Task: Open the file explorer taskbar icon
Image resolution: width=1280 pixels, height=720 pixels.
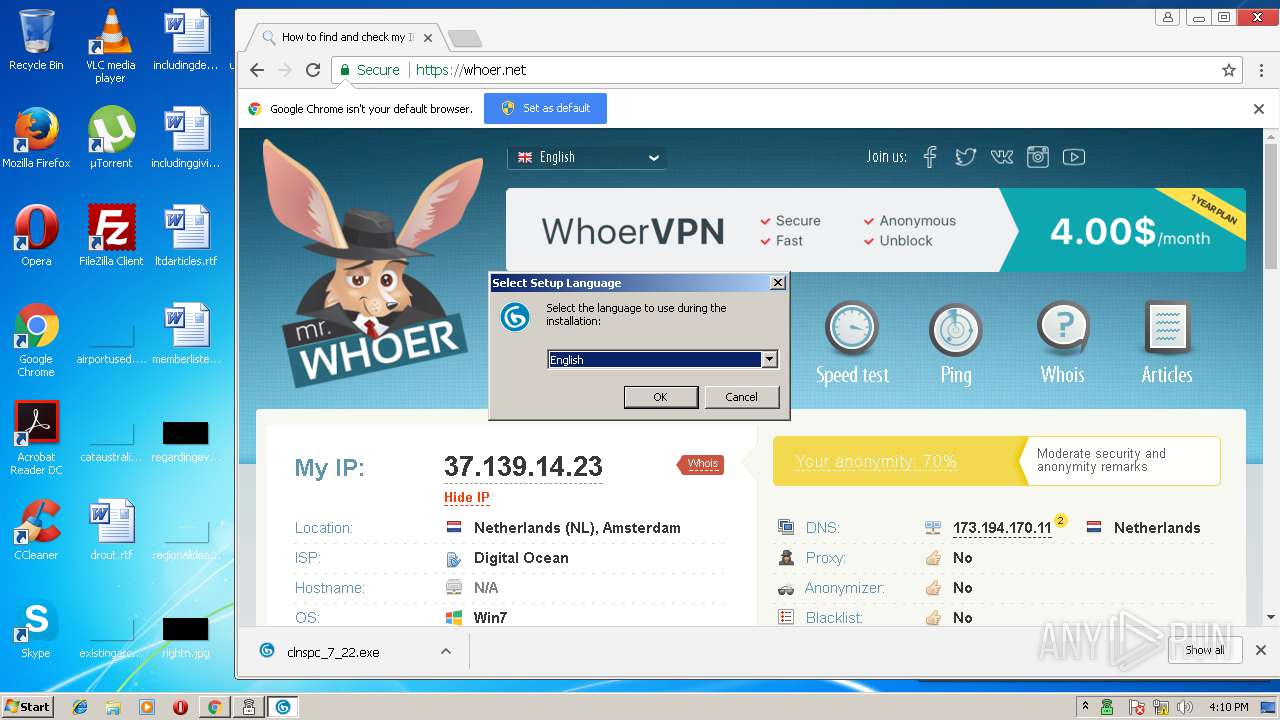Action: tap(113, 706)
